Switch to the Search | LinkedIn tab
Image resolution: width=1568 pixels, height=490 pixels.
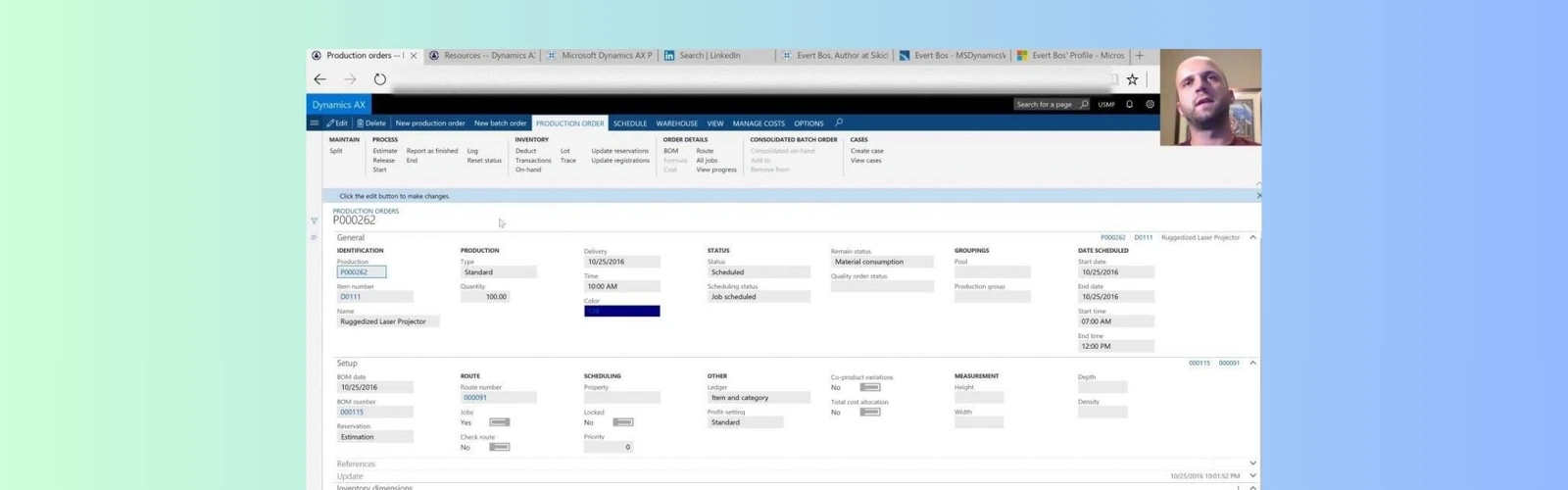tap(716, 56)
